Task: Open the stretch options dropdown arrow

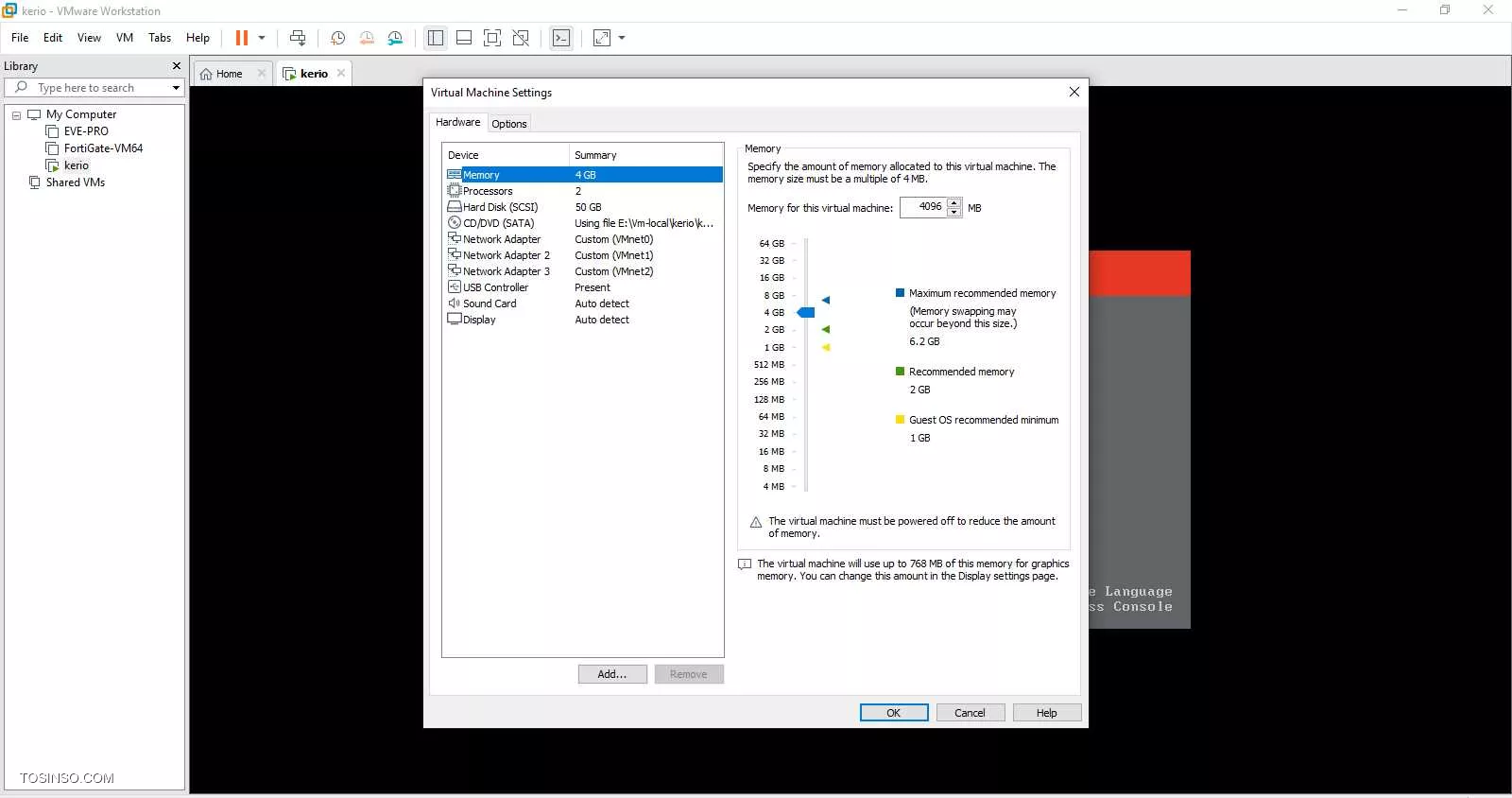Action: click(x=622, y=38)
